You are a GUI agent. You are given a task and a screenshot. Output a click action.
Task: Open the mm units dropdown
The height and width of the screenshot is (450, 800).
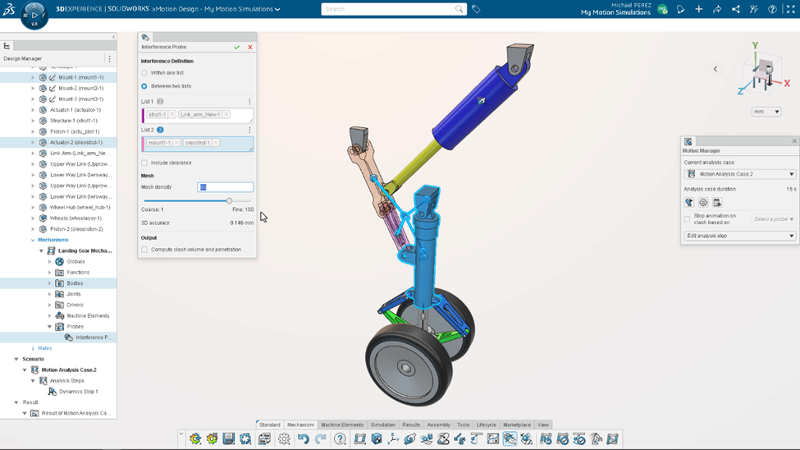point(766,112)
